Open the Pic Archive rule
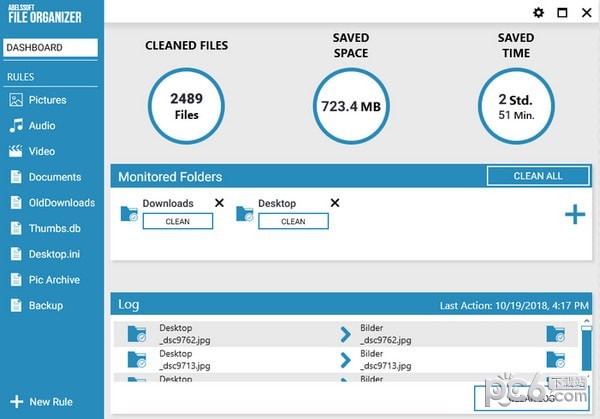600x419 pixels. pyautogui.click(x=54, y=280)
